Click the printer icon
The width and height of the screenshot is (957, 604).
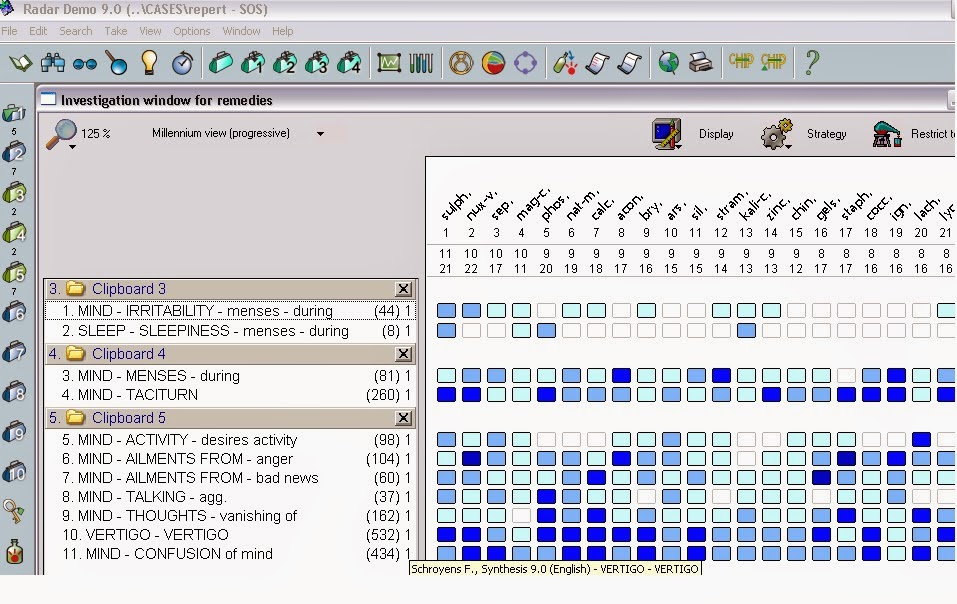pos(701,62)
